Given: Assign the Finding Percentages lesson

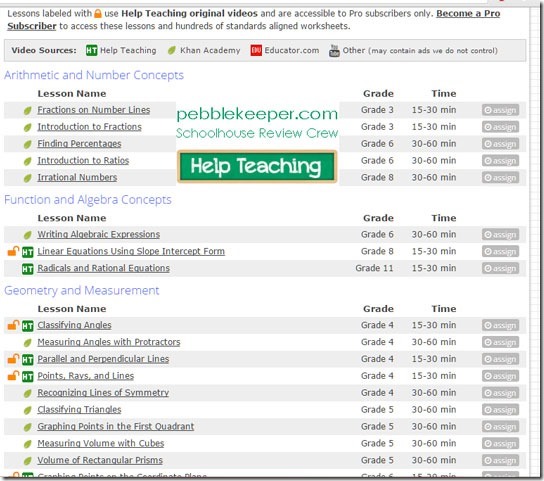Looking at the screenshot, I should point(500,144).
